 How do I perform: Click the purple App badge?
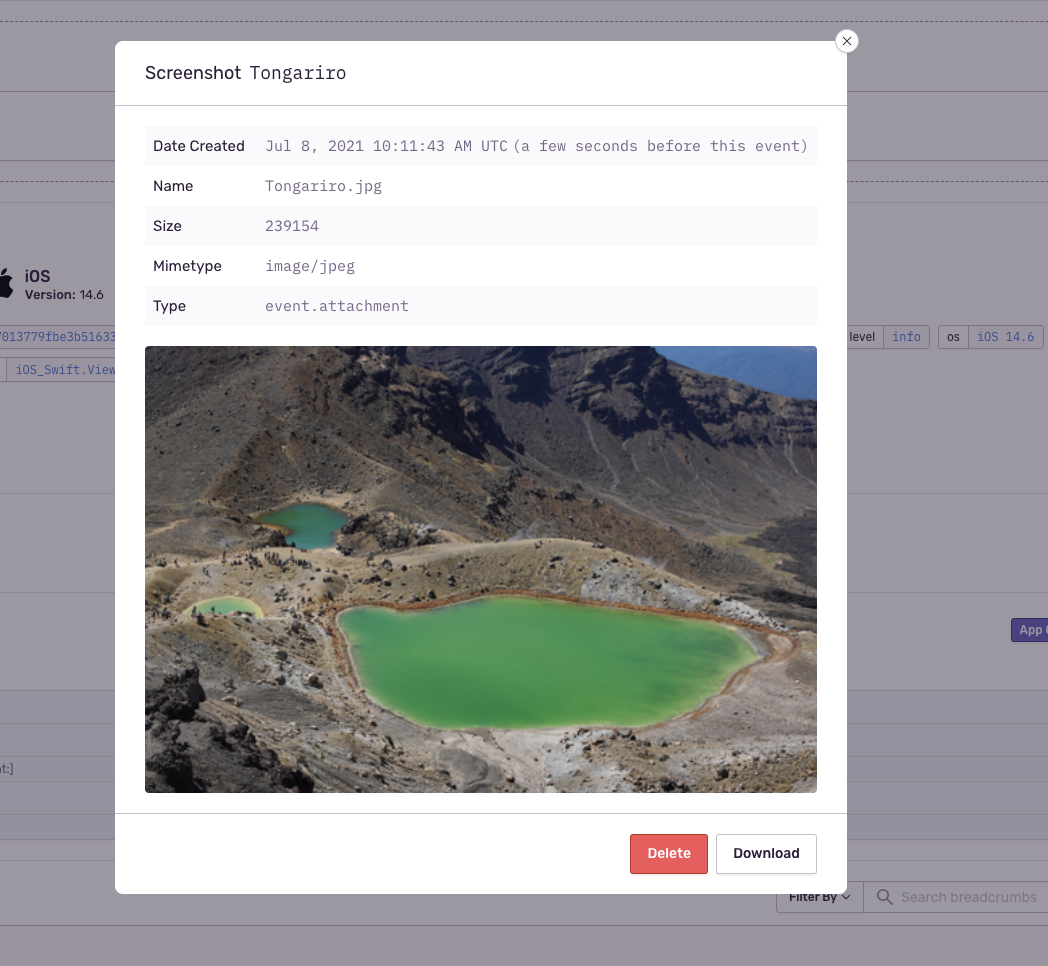(1029, 630)
